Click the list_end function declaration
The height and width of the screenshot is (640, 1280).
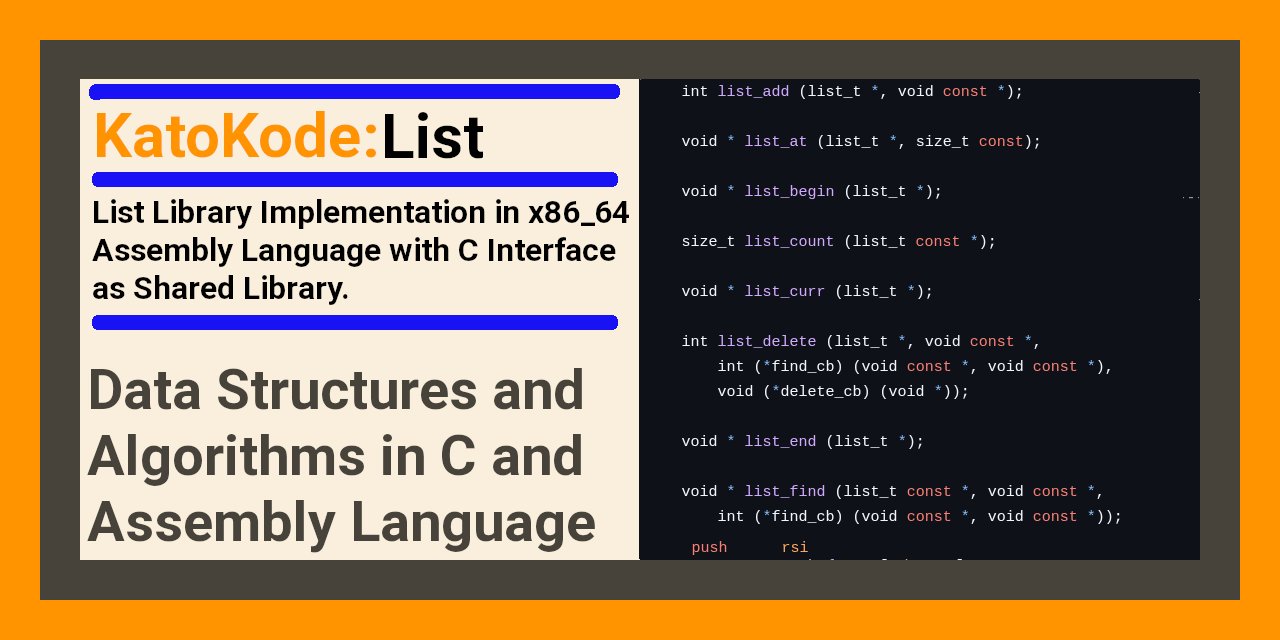click(803, 442)
